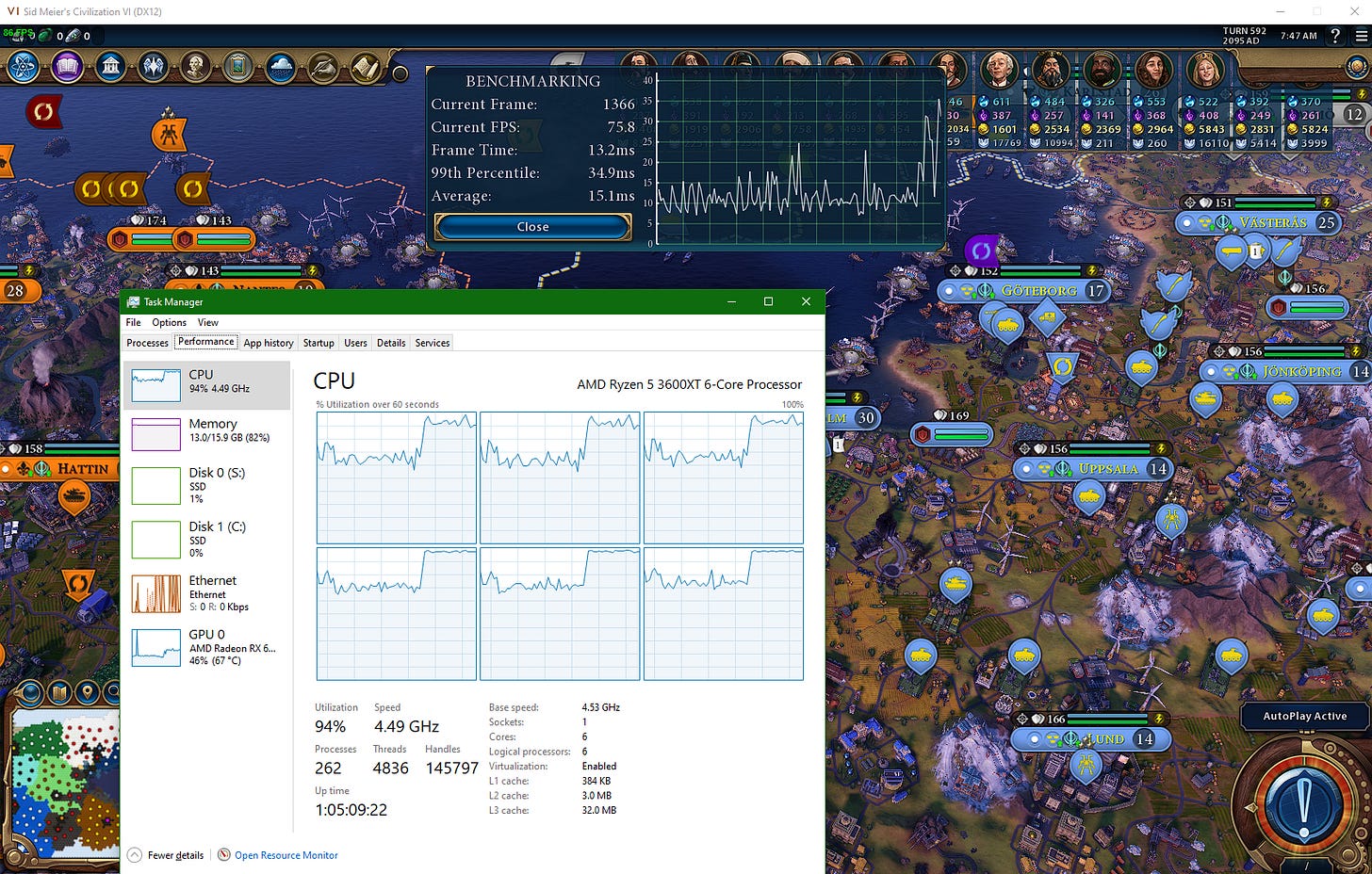Viewport: 1372px width, 874px height.
Task: Open the Great Works painting icon
Action: pos(238,67)
